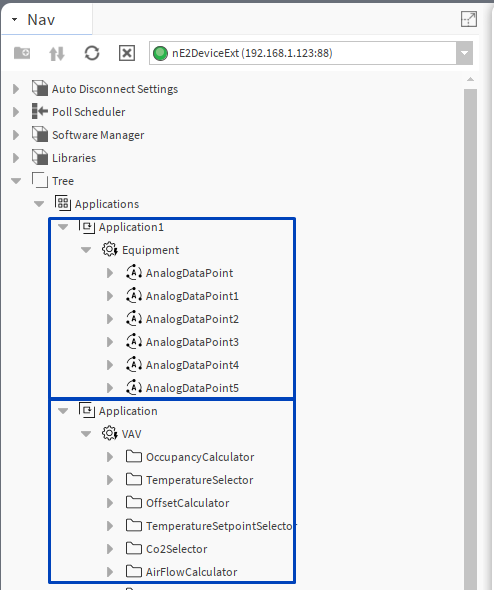The image size is (494, 590).
Task: Expand the Software Manager node
Action: (16, 135)
